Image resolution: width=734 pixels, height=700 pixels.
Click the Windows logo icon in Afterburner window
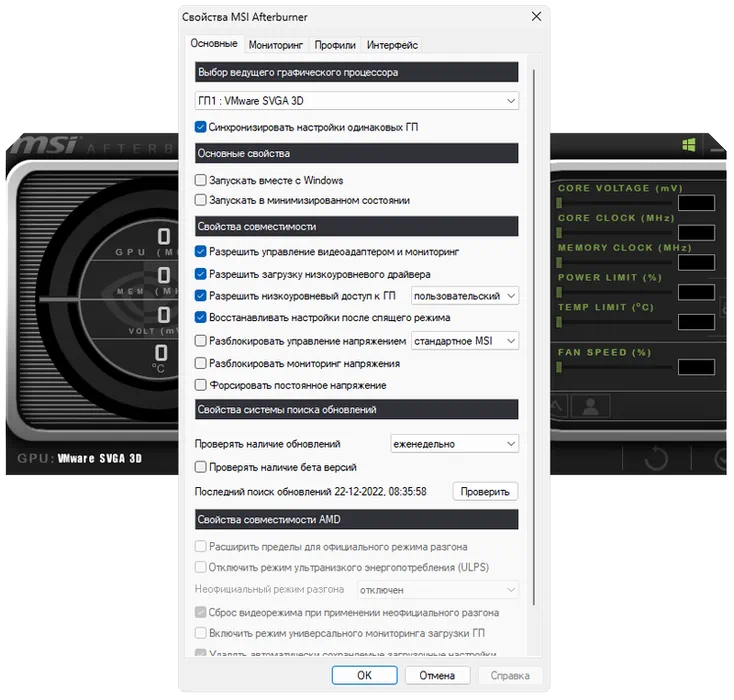coord(689,145)
